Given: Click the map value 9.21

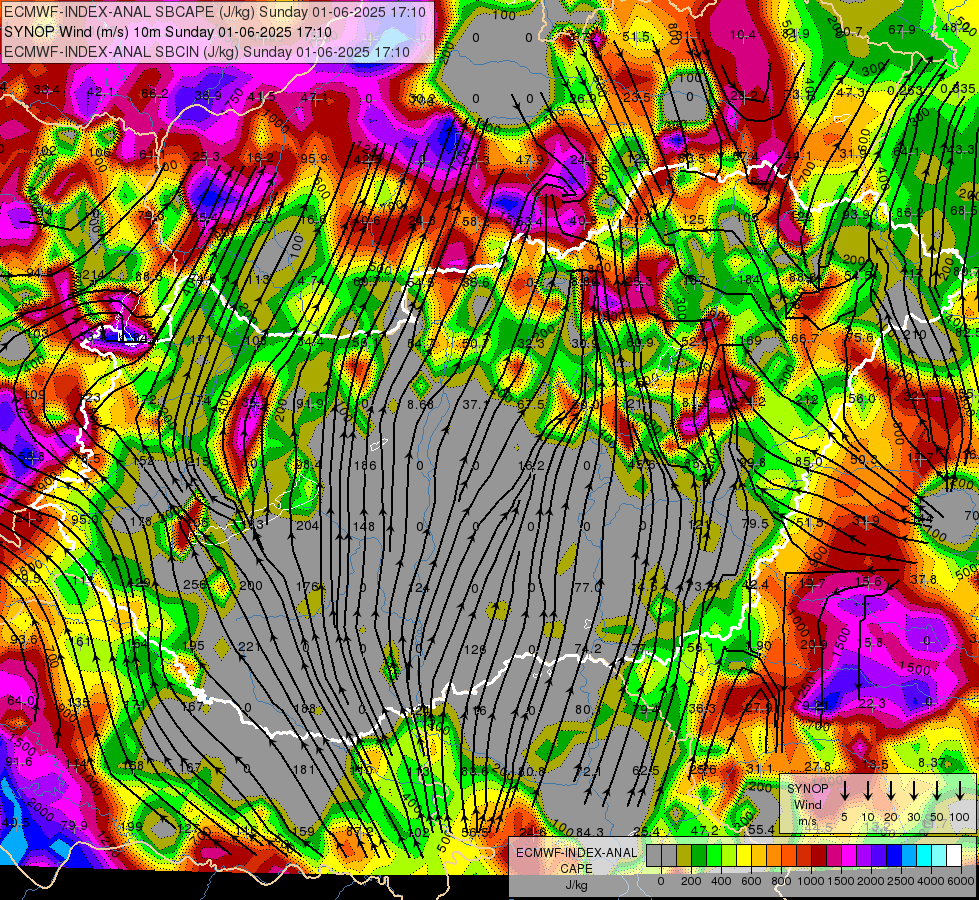Looking at the screenshot, I should coord(815,706).
